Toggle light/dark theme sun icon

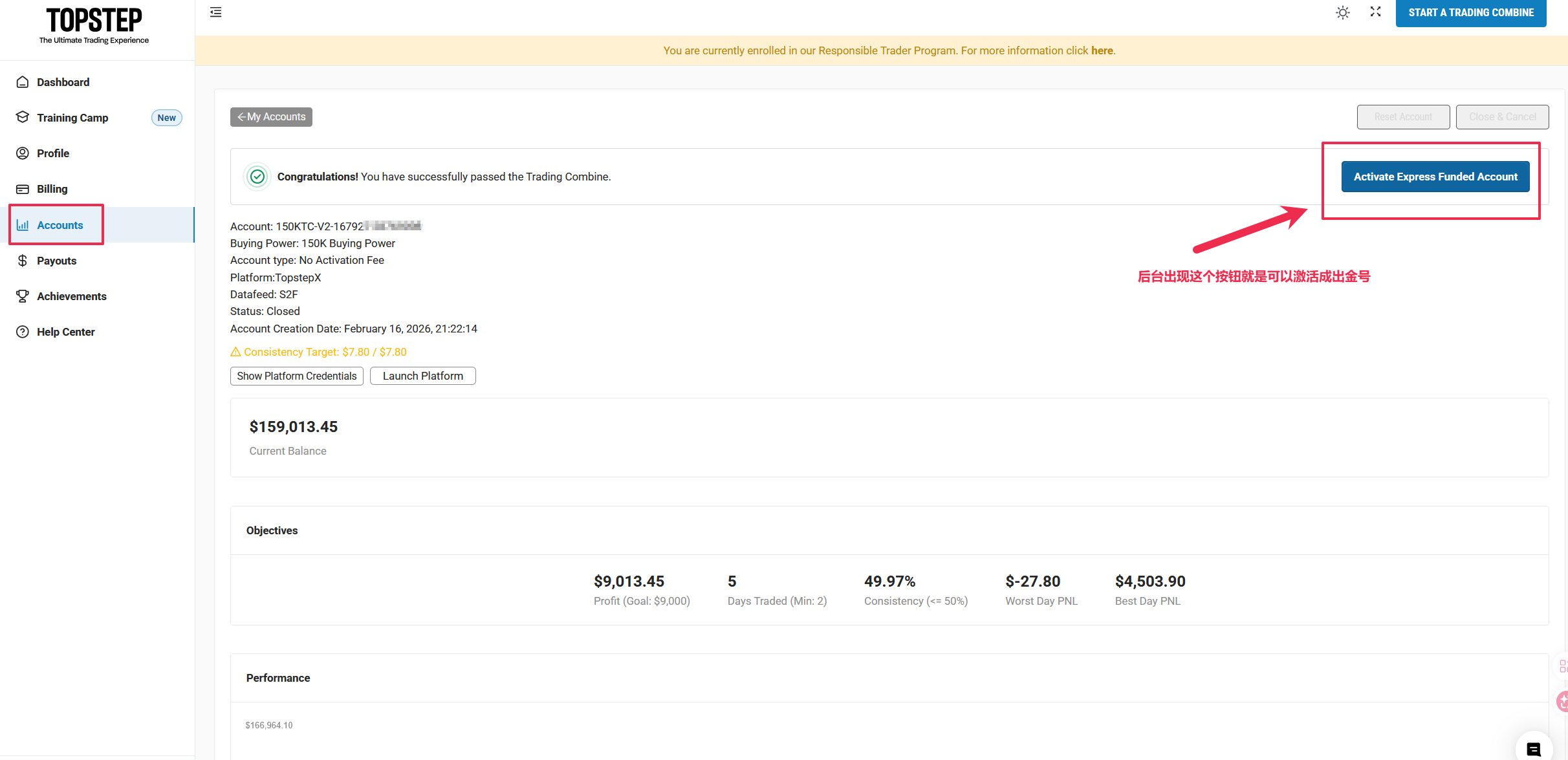coord(1343,12)
